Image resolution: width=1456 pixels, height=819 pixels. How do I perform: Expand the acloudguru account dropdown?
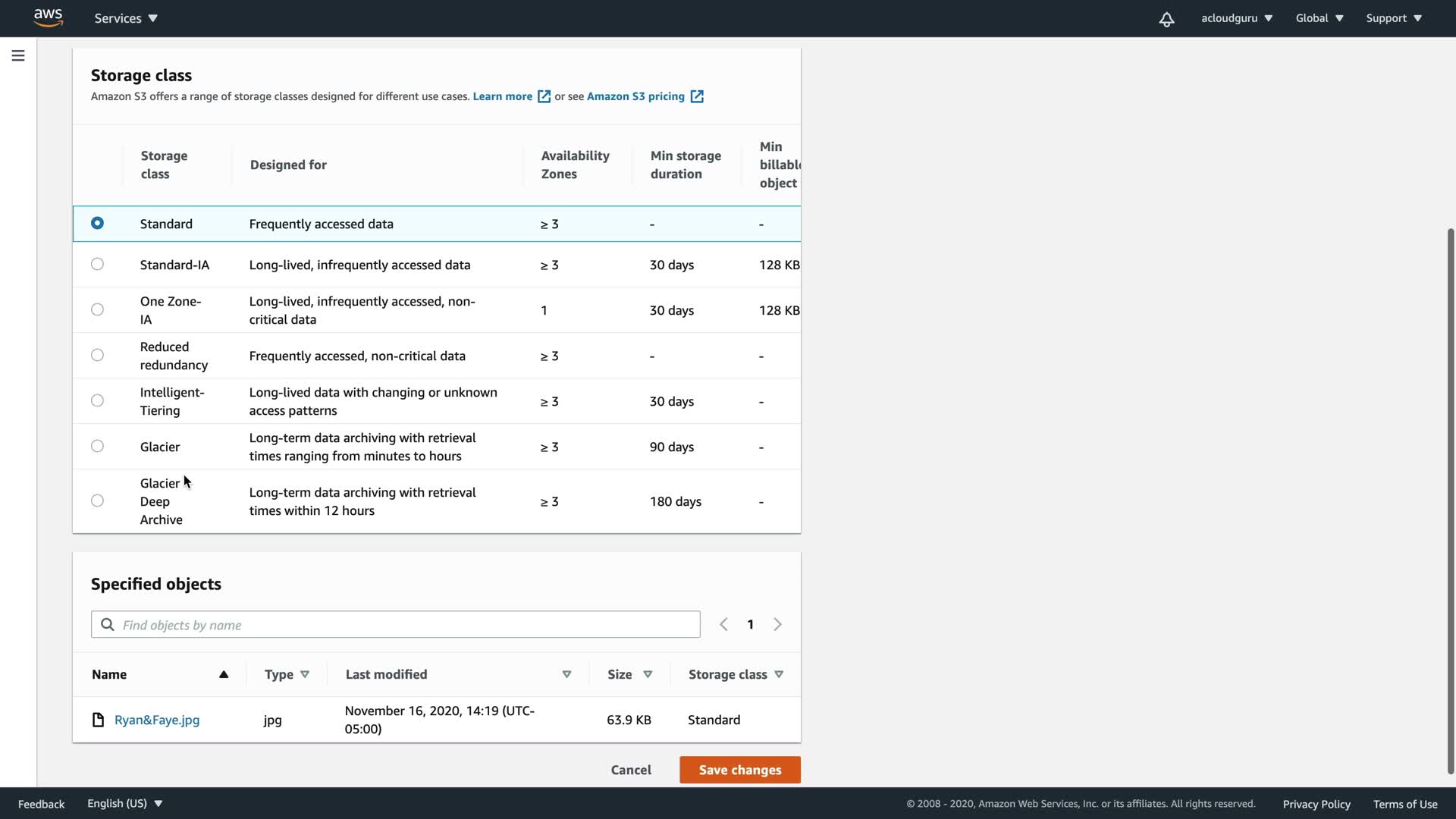coord(1236,18)
